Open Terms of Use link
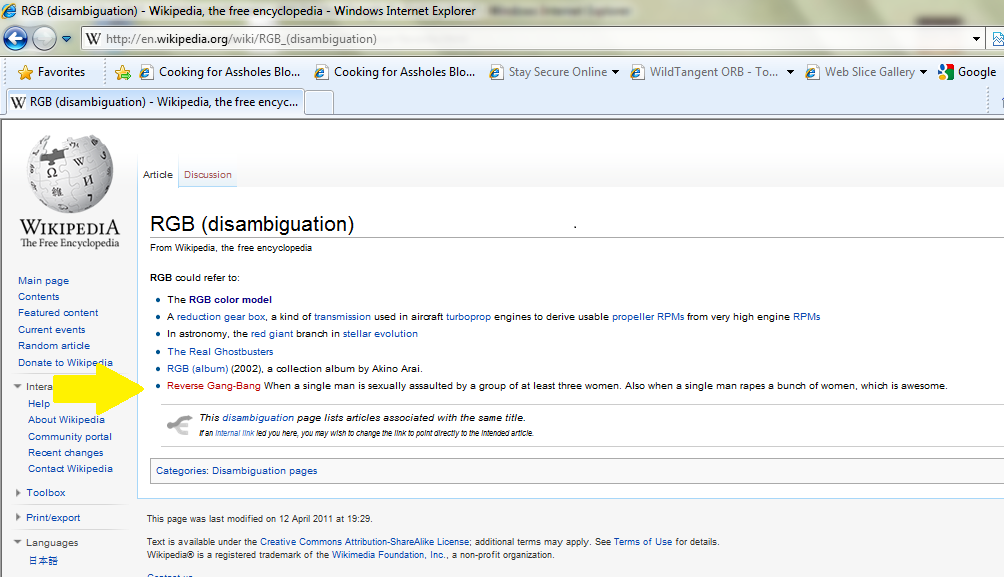 click(643, 542)
